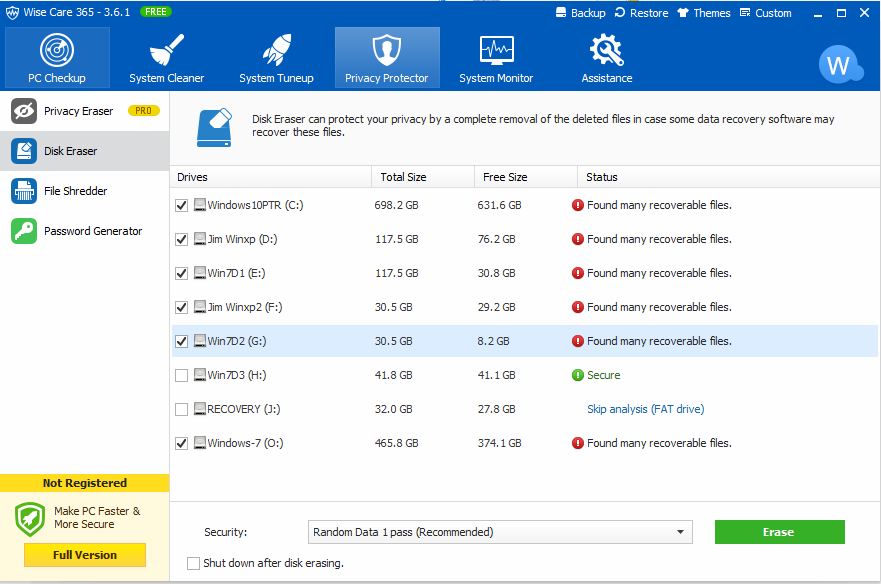Open Custom from the title bar

765,13
